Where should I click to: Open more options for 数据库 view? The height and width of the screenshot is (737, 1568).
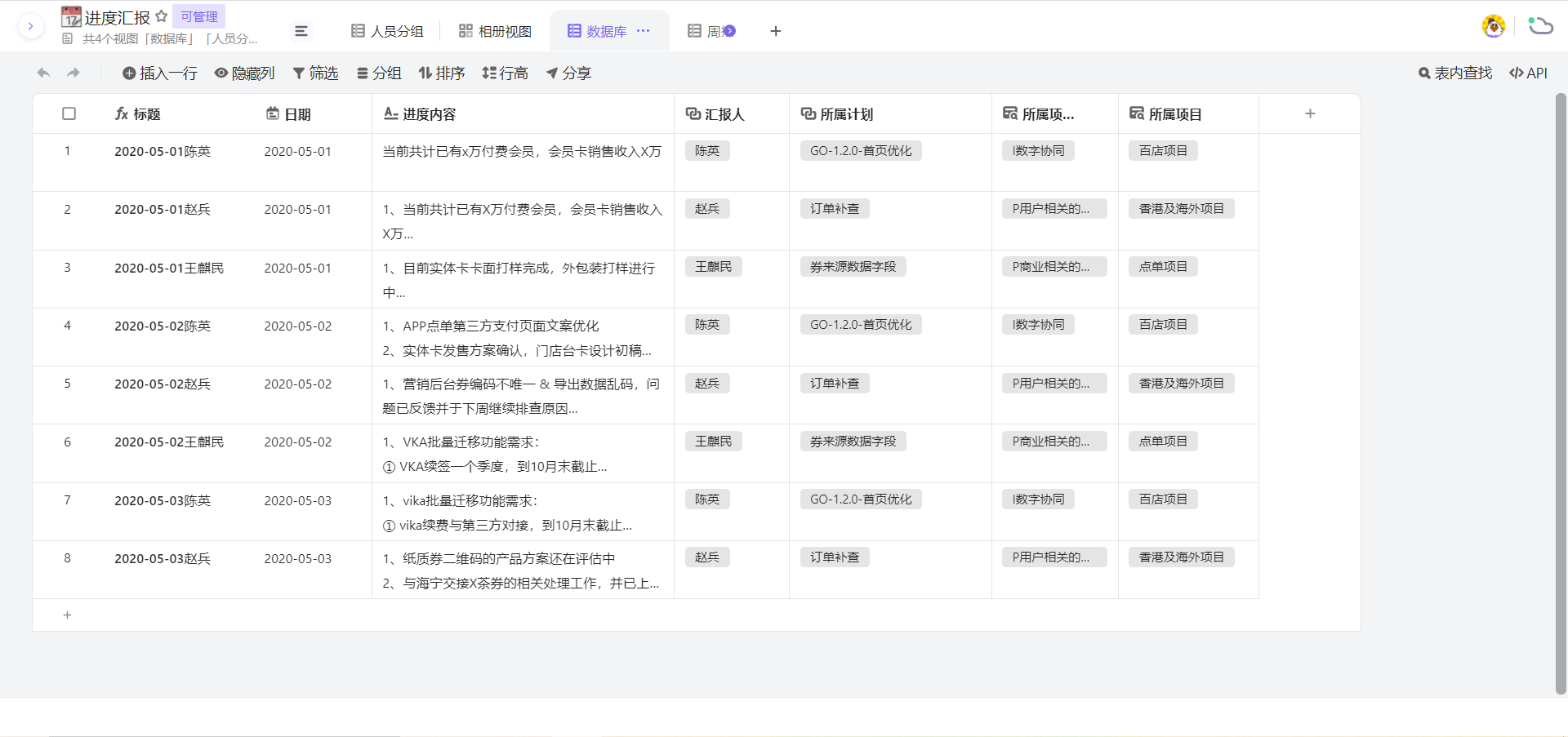click(644, 31)
